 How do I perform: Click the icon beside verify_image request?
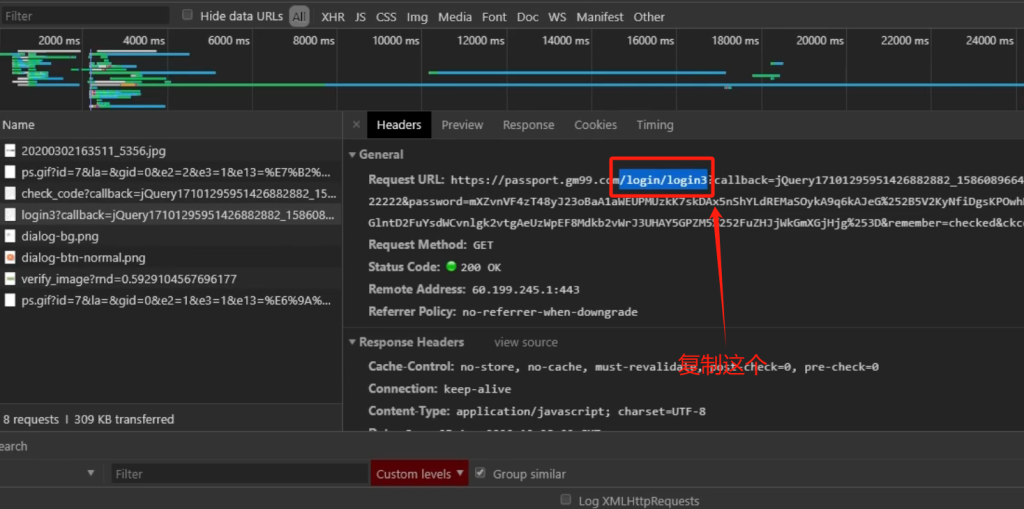[x=10, y=279]
